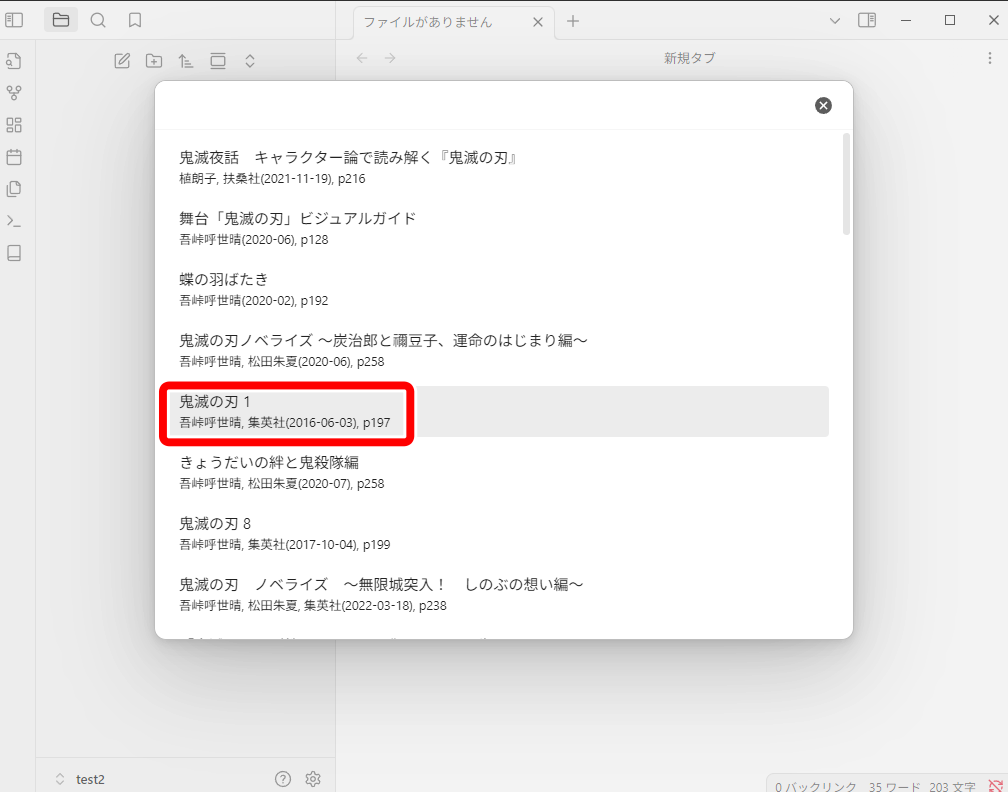The height and width of the screenshot is (792, 1008).
Task: Click the templates copy ribbon icon
Action: point(14,189)
